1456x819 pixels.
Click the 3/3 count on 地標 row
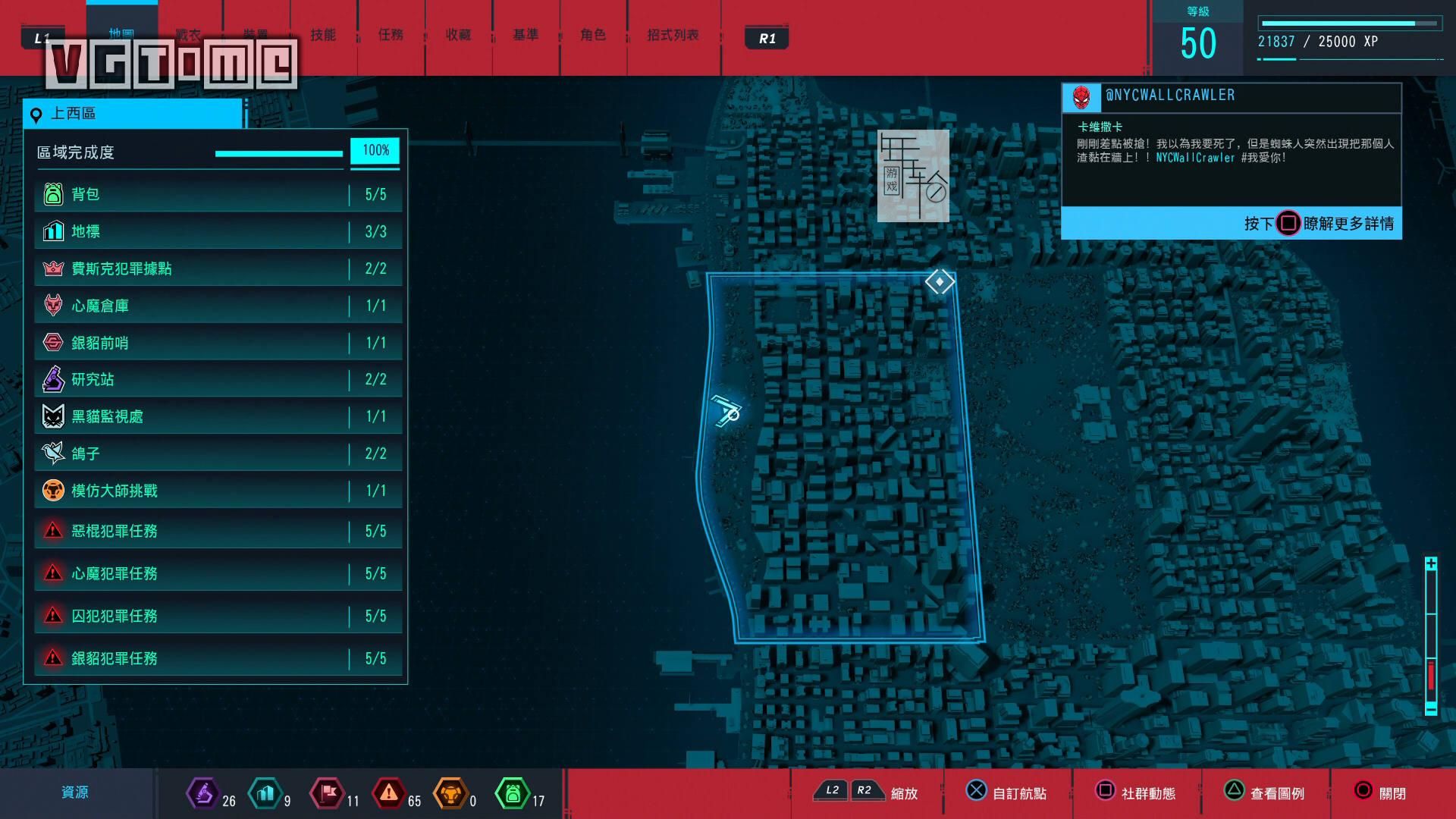pyautogui.click(x=376, y=231)
